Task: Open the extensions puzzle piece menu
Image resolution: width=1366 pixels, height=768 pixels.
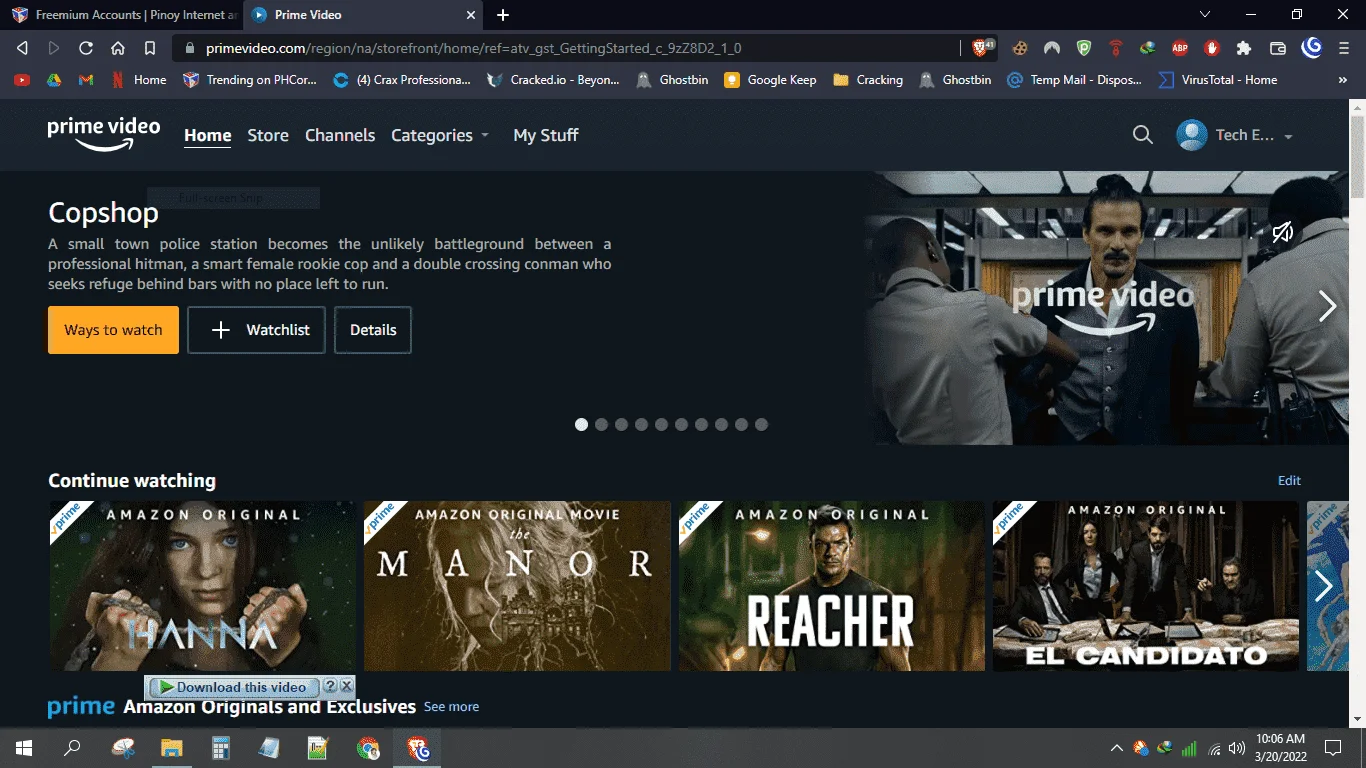Action: [x=1244, y=48]
